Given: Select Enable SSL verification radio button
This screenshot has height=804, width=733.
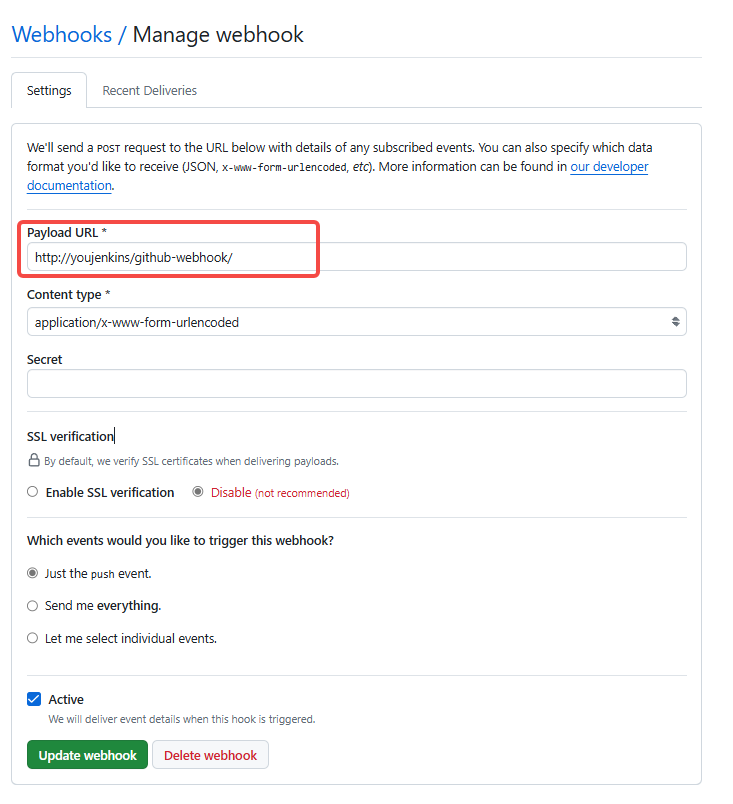Looking at the screenshot, I should (33, 492).
